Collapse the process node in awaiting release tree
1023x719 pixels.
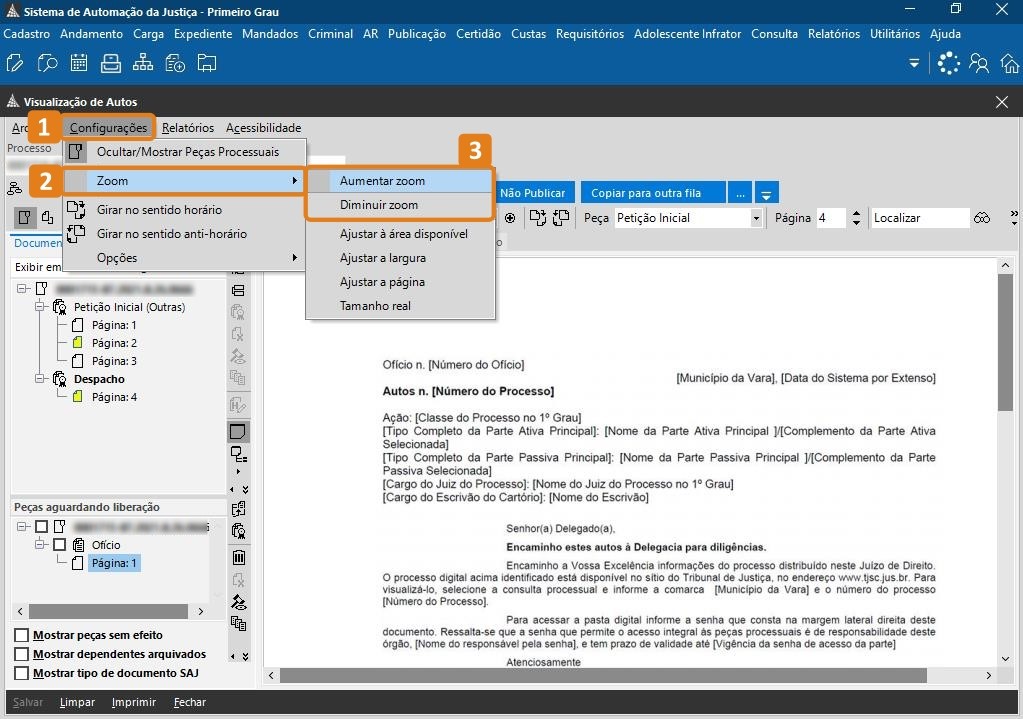(x=23, y=526)
